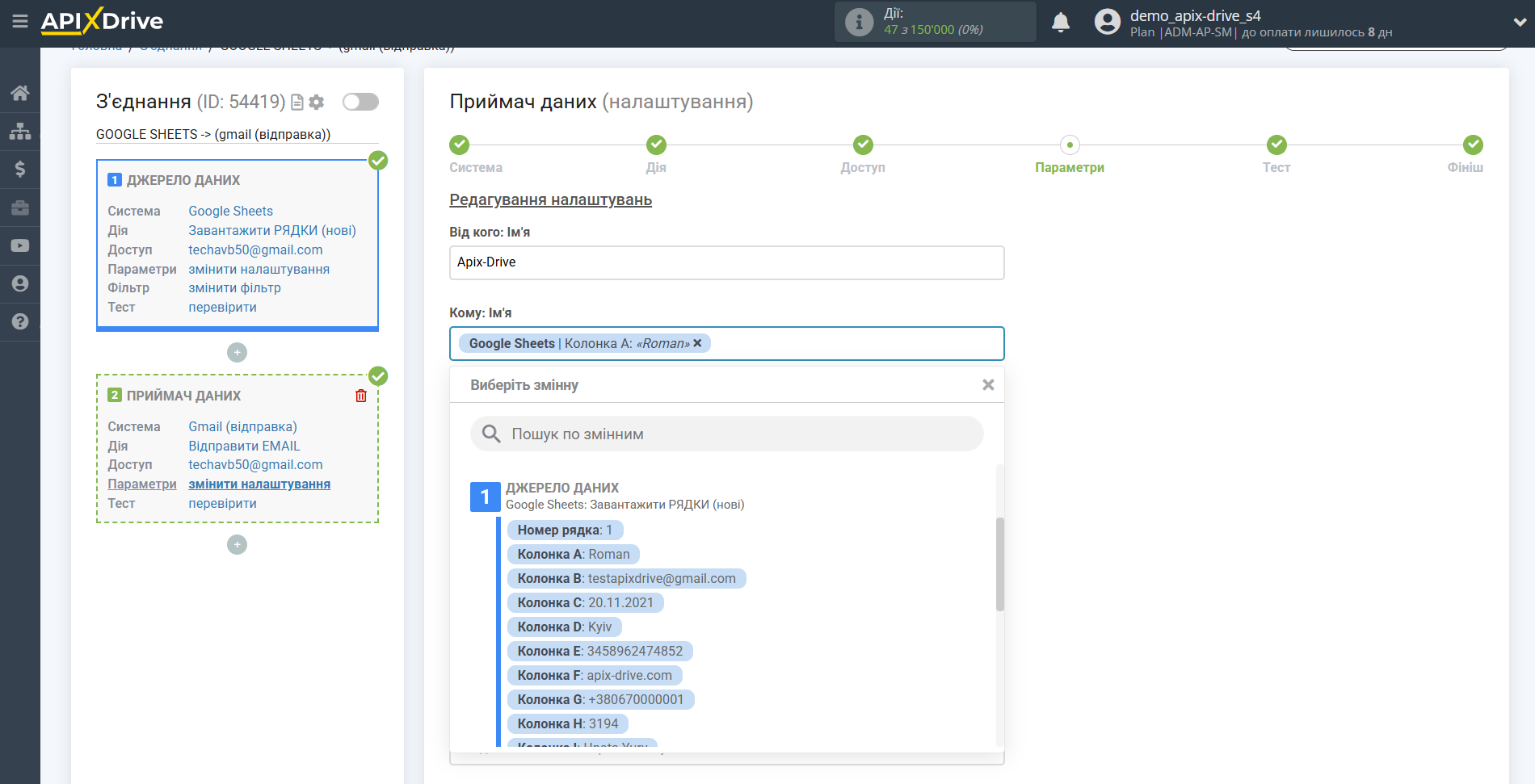Toggle the connection on/off switch
This screenshot has height=784, width=1535.
coord(360,102)
